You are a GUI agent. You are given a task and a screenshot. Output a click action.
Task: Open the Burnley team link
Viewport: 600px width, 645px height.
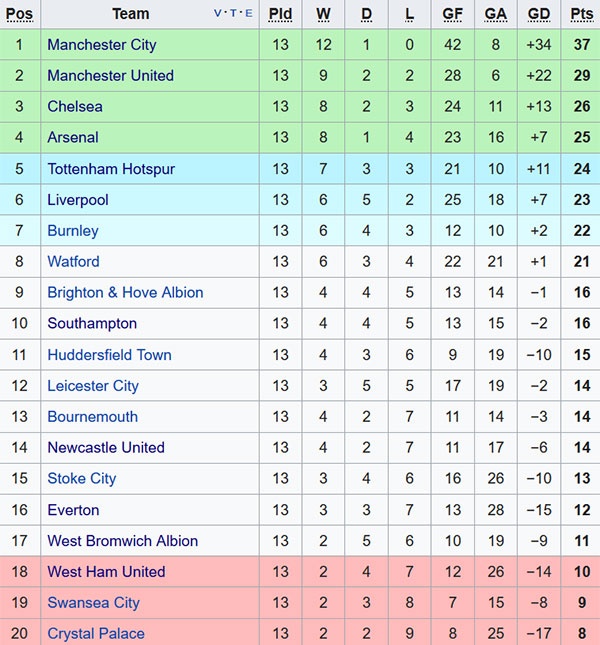[73, 231]
